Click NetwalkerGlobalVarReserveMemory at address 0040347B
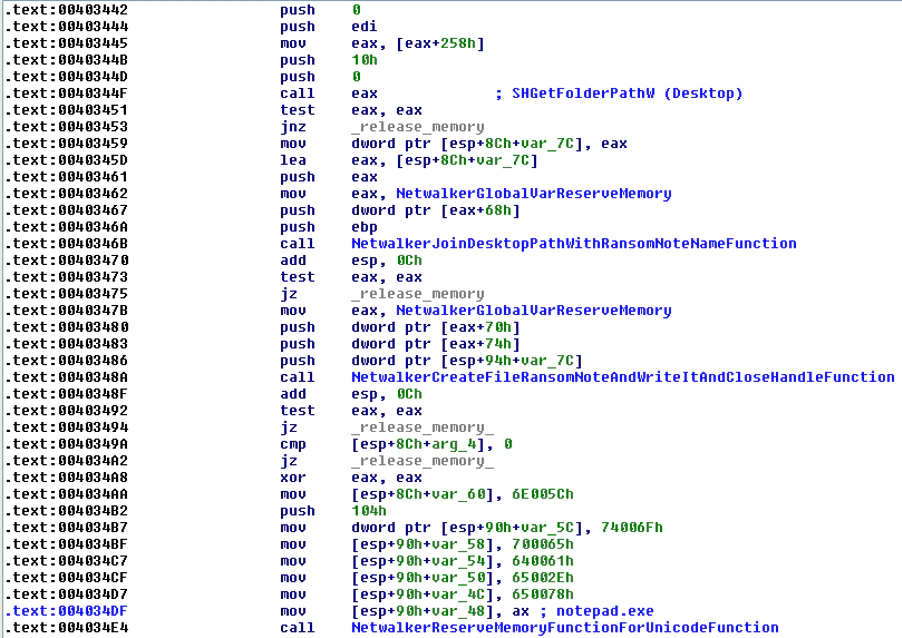This screenshot has width=902, height=638. click(x=533, y=310)
